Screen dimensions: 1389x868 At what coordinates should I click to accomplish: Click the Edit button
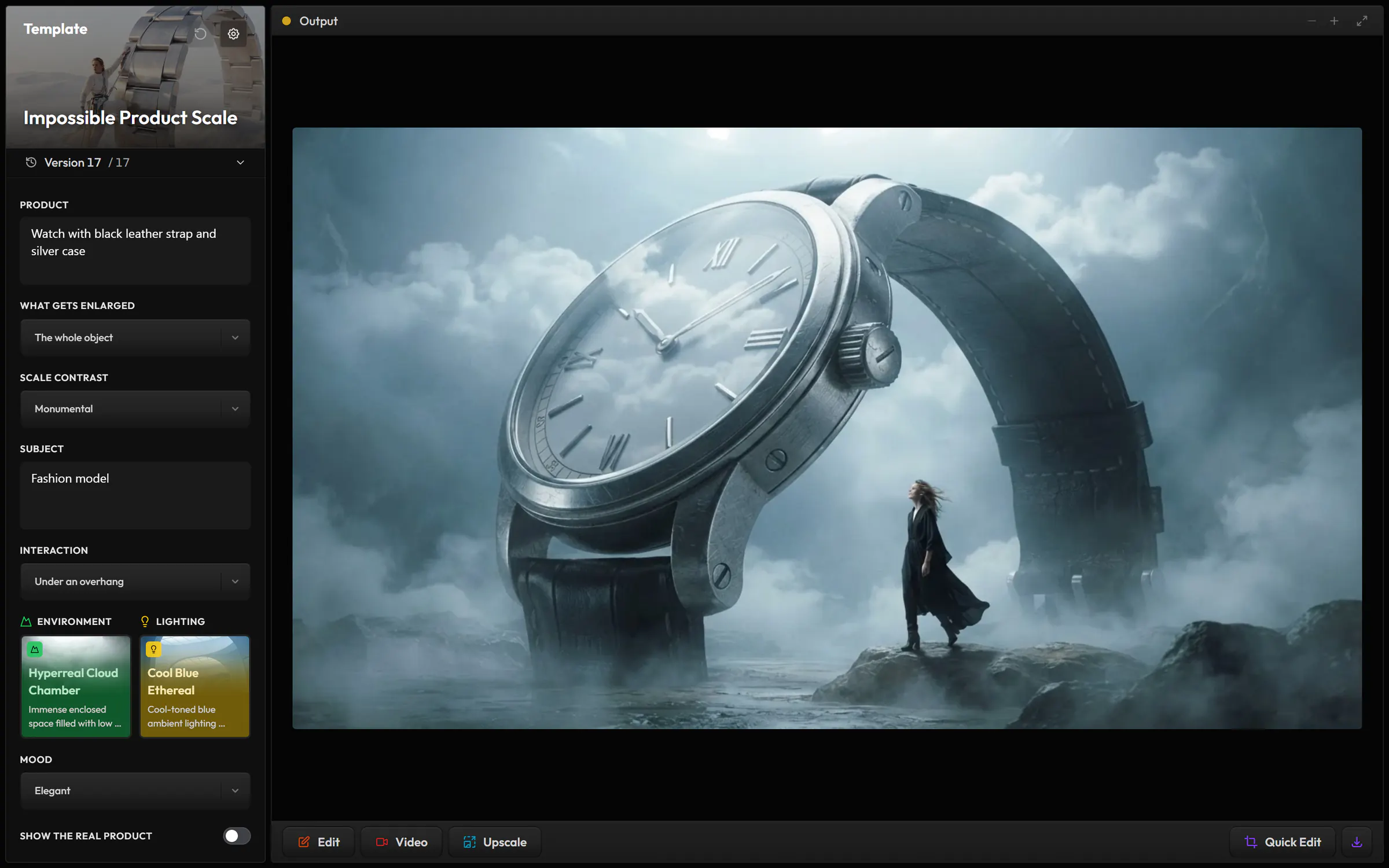pyautogui.click(x=318, y=842)
